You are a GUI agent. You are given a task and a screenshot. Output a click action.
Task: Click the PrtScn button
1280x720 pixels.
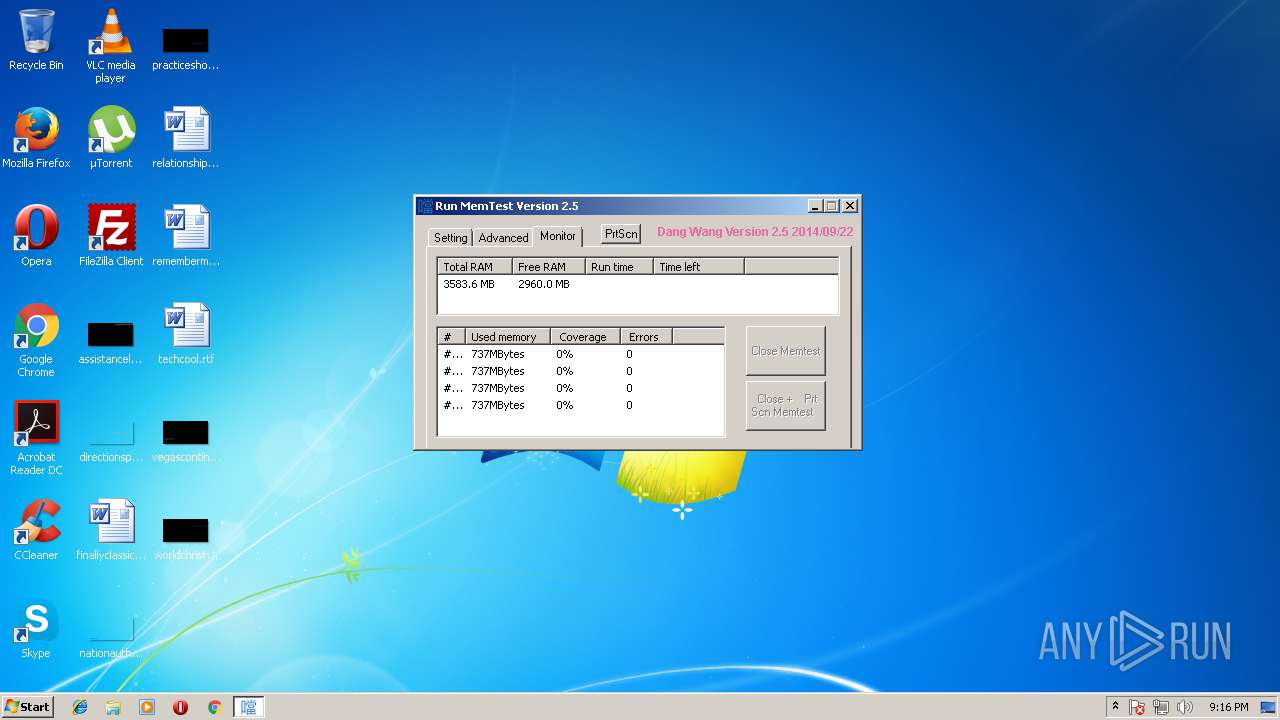(x=621, y=233)
